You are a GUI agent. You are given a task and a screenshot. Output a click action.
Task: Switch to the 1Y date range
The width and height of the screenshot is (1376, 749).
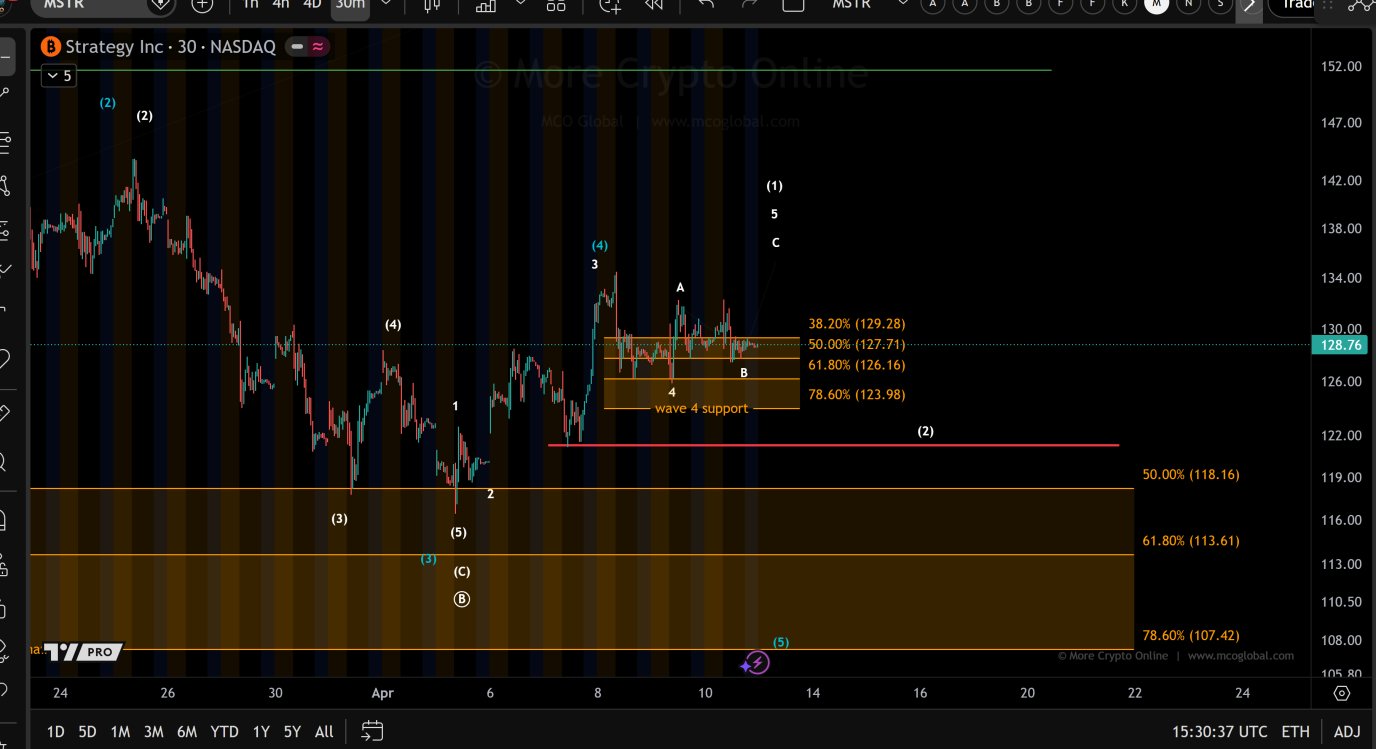(x=260, y=732)
